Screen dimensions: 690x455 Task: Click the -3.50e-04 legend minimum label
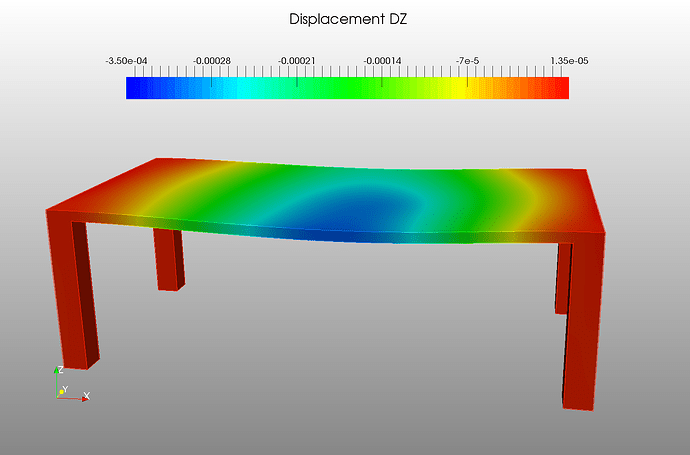click(x=126, y=61)
